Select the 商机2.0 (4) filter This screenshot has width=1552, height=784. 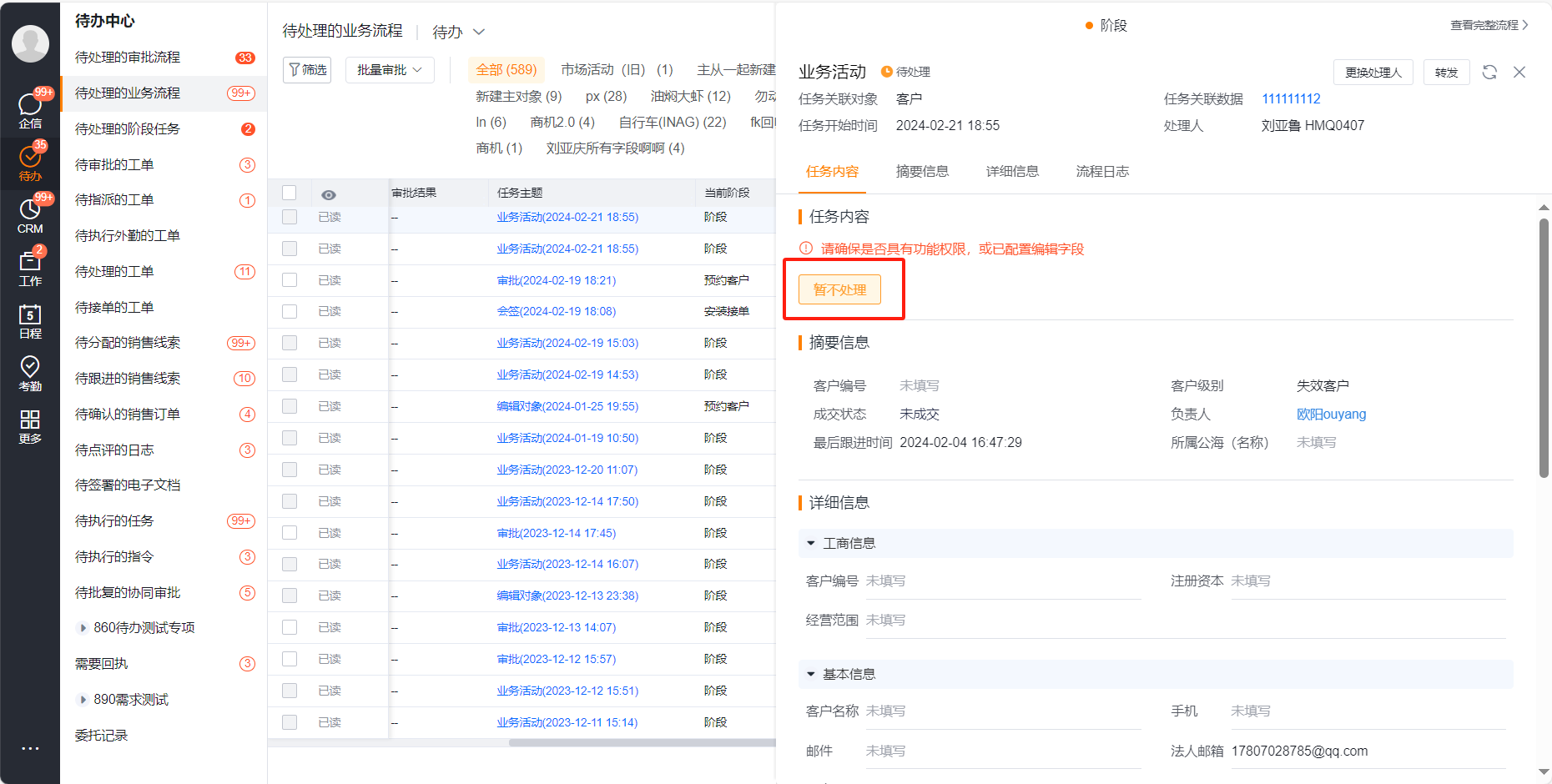(562, 122)
